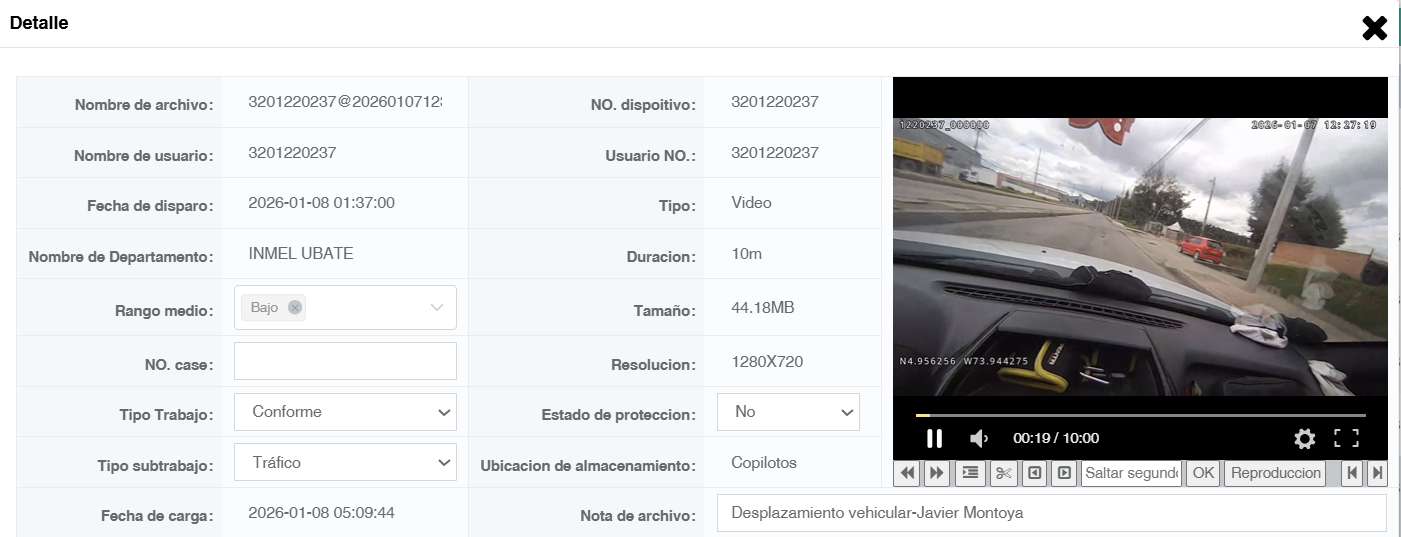The height and width of the screenshot is (537, 1401).
Task: Open the Tipo Trabajo dropdown
Action: pos(345,412)
